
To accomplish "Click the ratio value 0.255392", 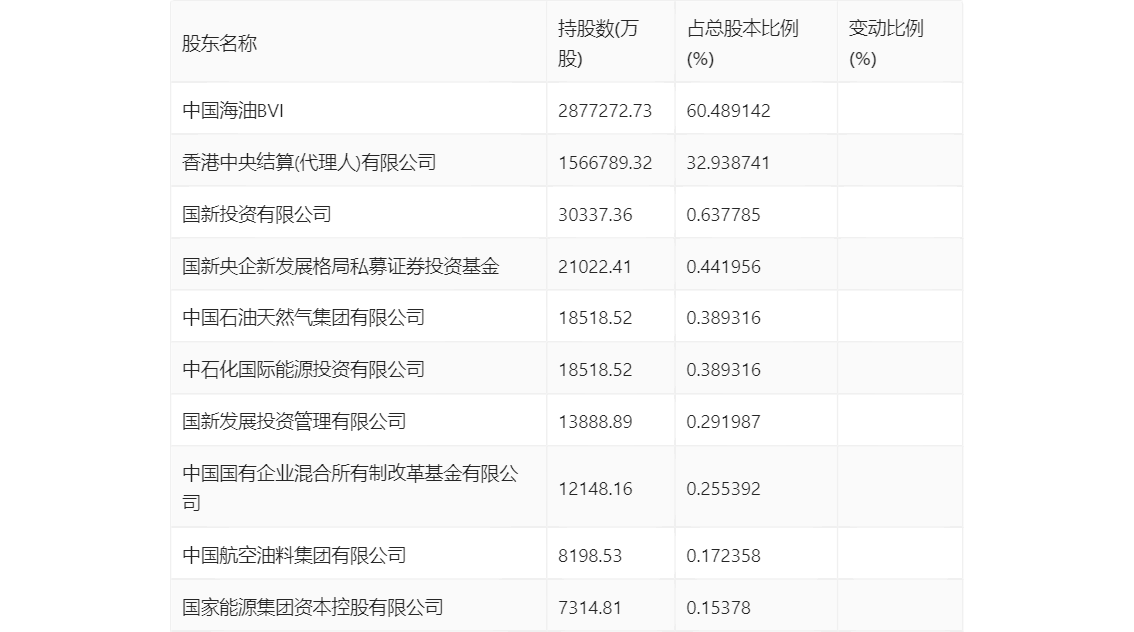I will pyautogui.click(x=723, y=489).
